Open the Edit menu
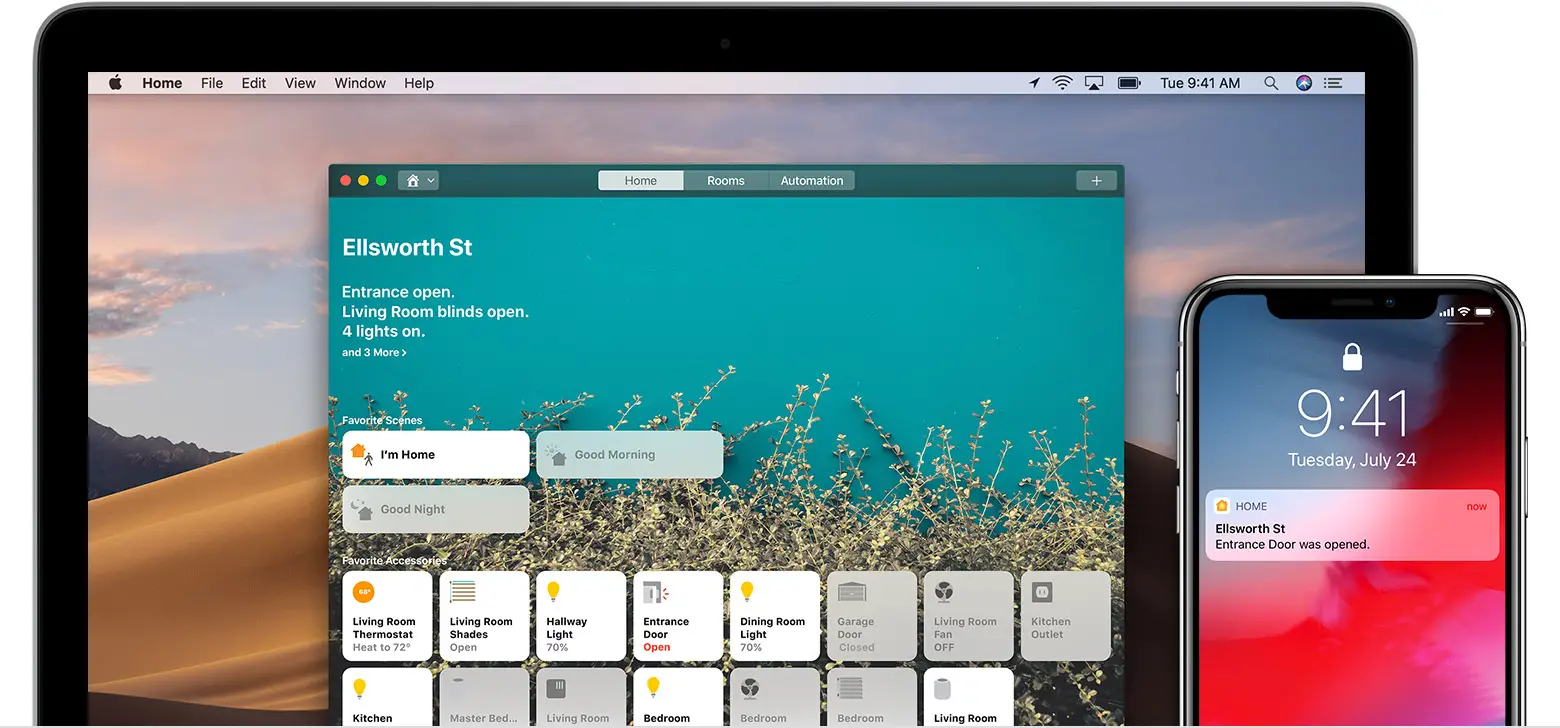Screen dimensions: 1560x728 [x=254, y=83]
